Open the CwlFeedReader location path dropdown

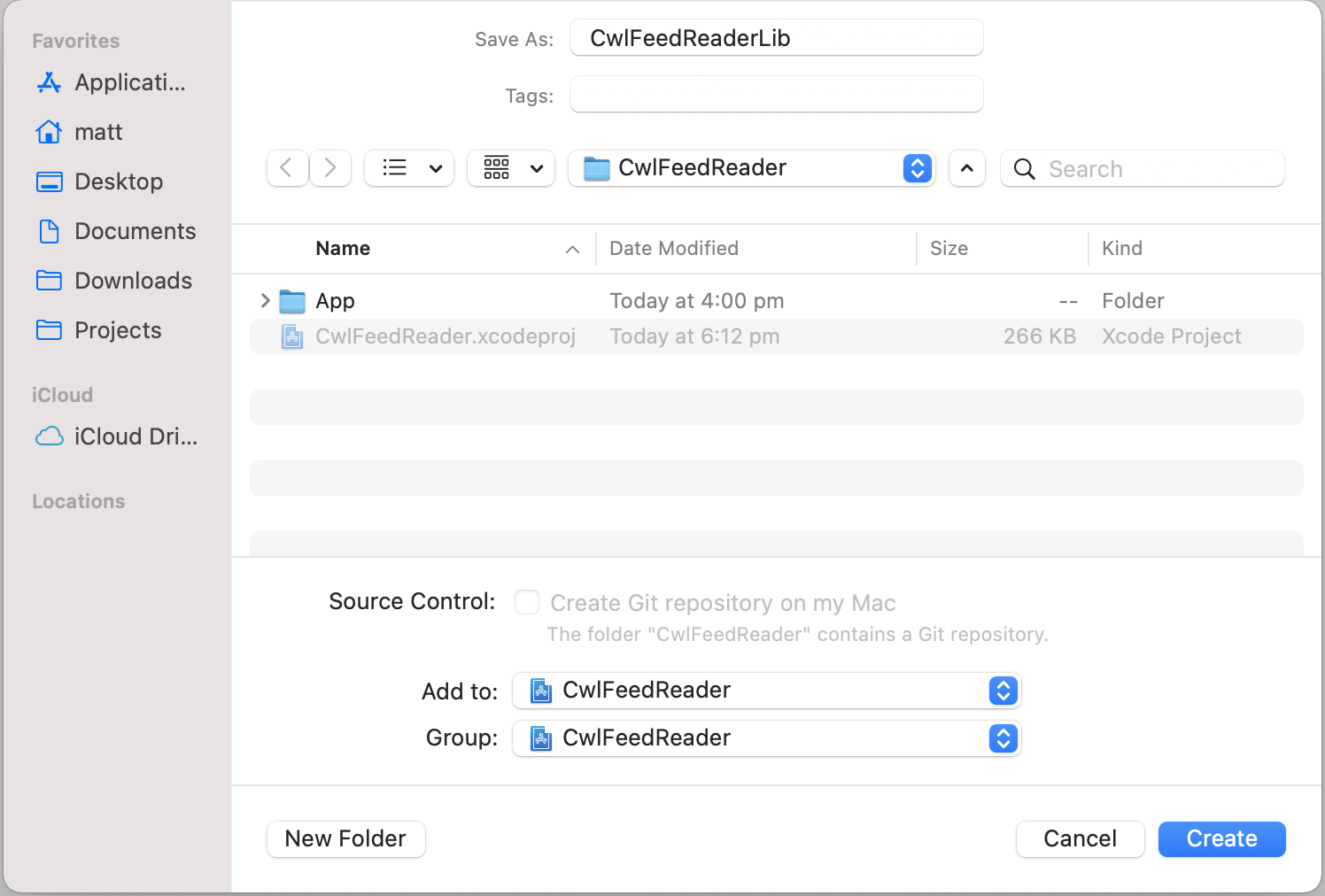point(751,168)
